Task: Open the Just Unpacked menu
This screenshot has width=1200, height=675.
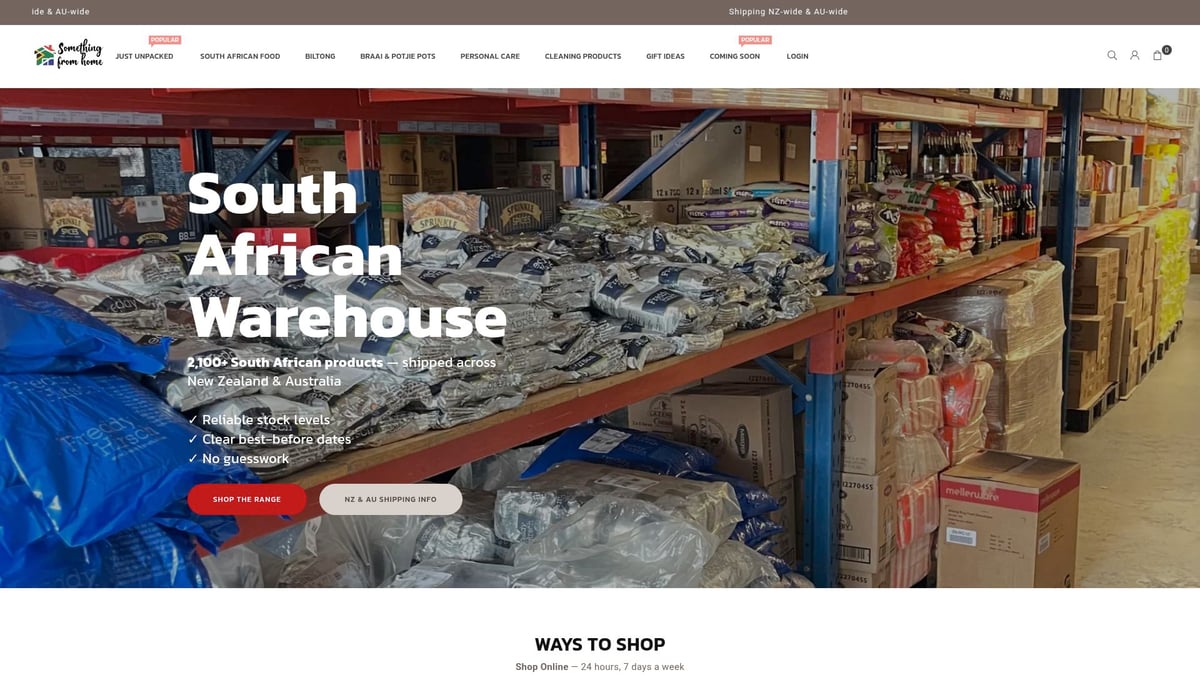Action: coord(144,56)
